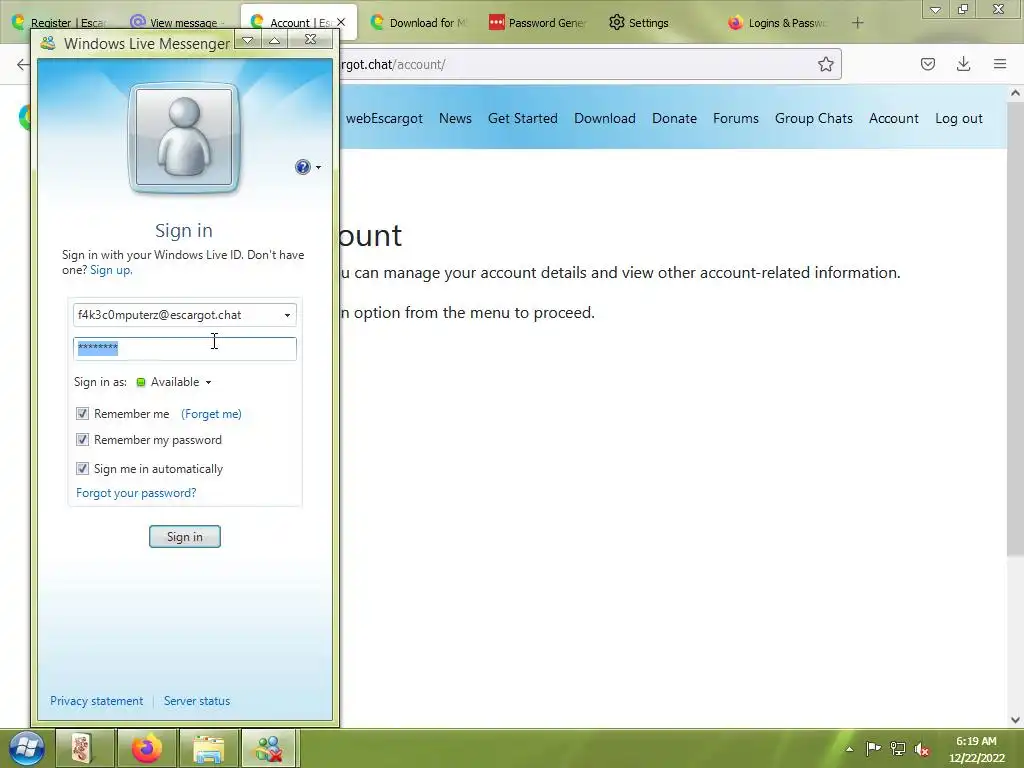
Task: Toggle Remember me checkbox
Action: pos(82,413)
